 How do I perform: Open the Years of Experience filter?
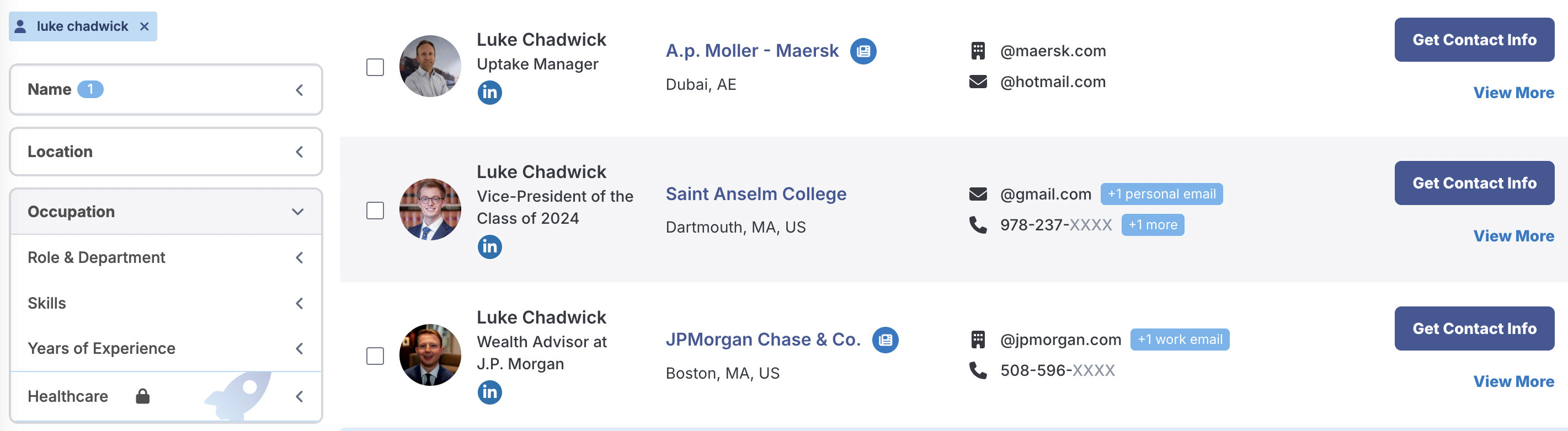(166, 348)
